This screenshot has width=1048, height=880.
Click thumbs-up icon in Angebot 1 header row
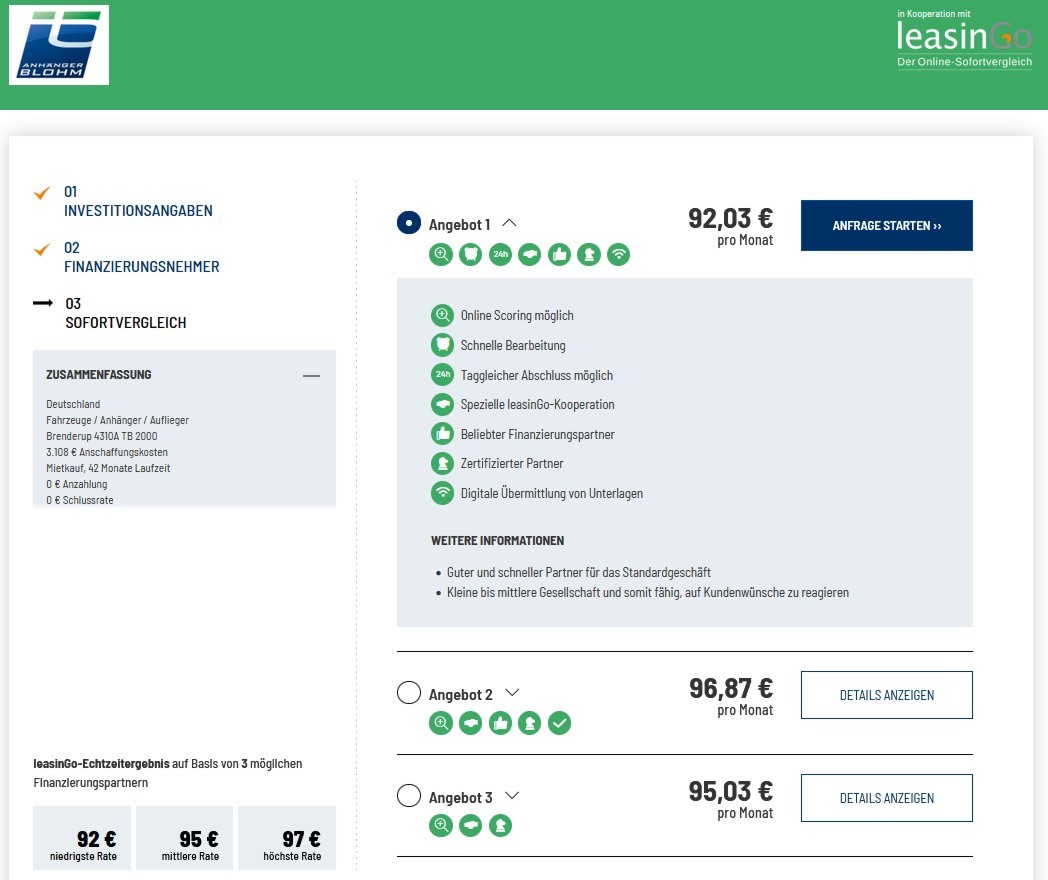click(x=560, y=255)
